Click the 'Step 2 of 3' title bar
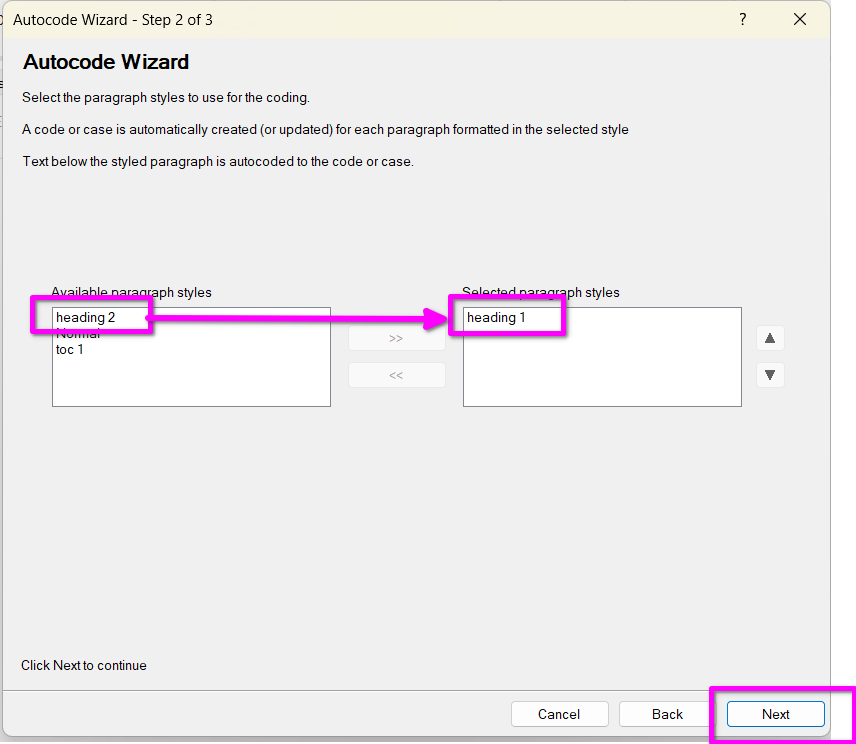The height and width of the screenshot is (744, 856). [x=113, y=20]
